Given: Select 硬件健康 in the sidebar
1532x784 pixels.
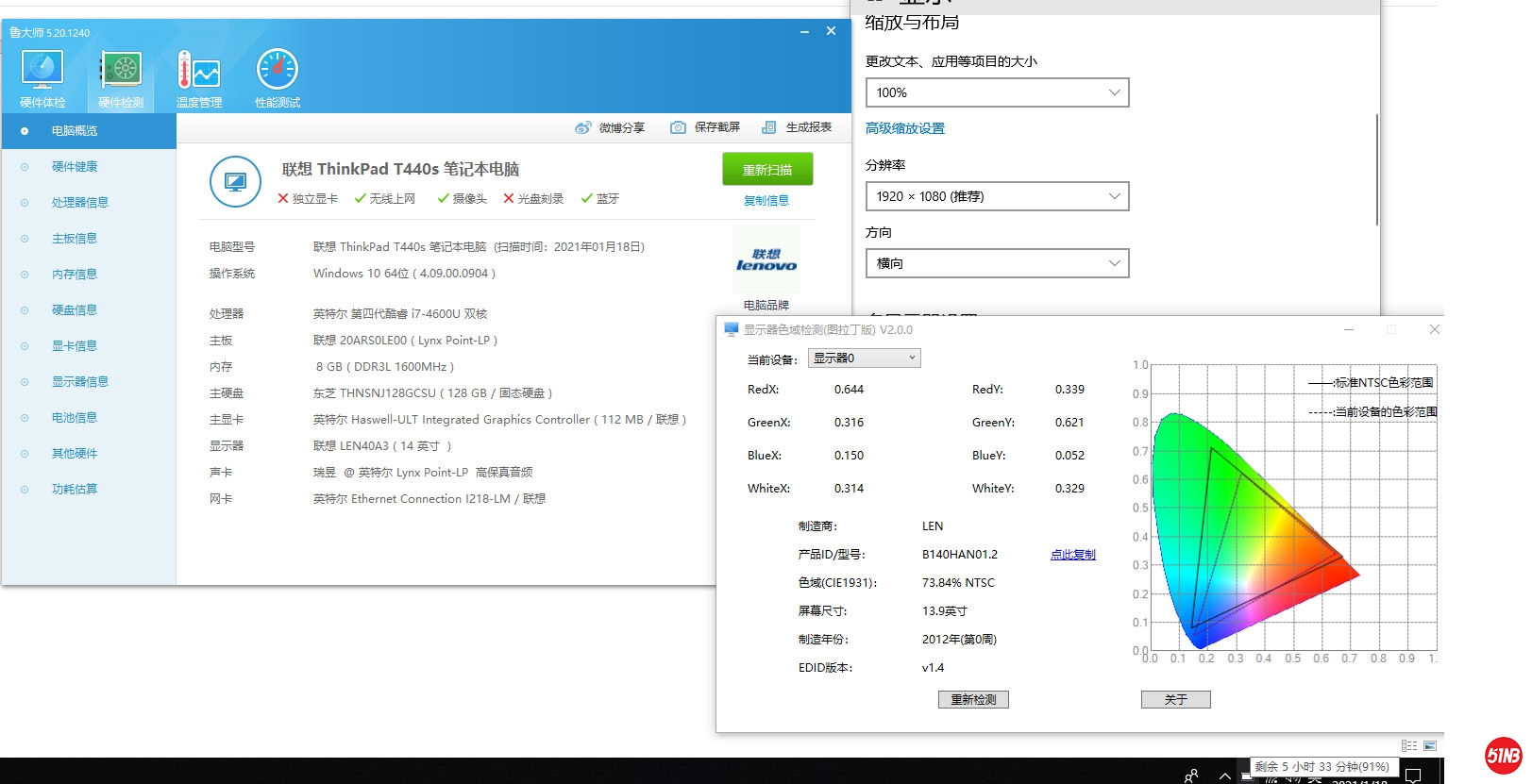Looking at the screenshot, I should pos(75,167).
